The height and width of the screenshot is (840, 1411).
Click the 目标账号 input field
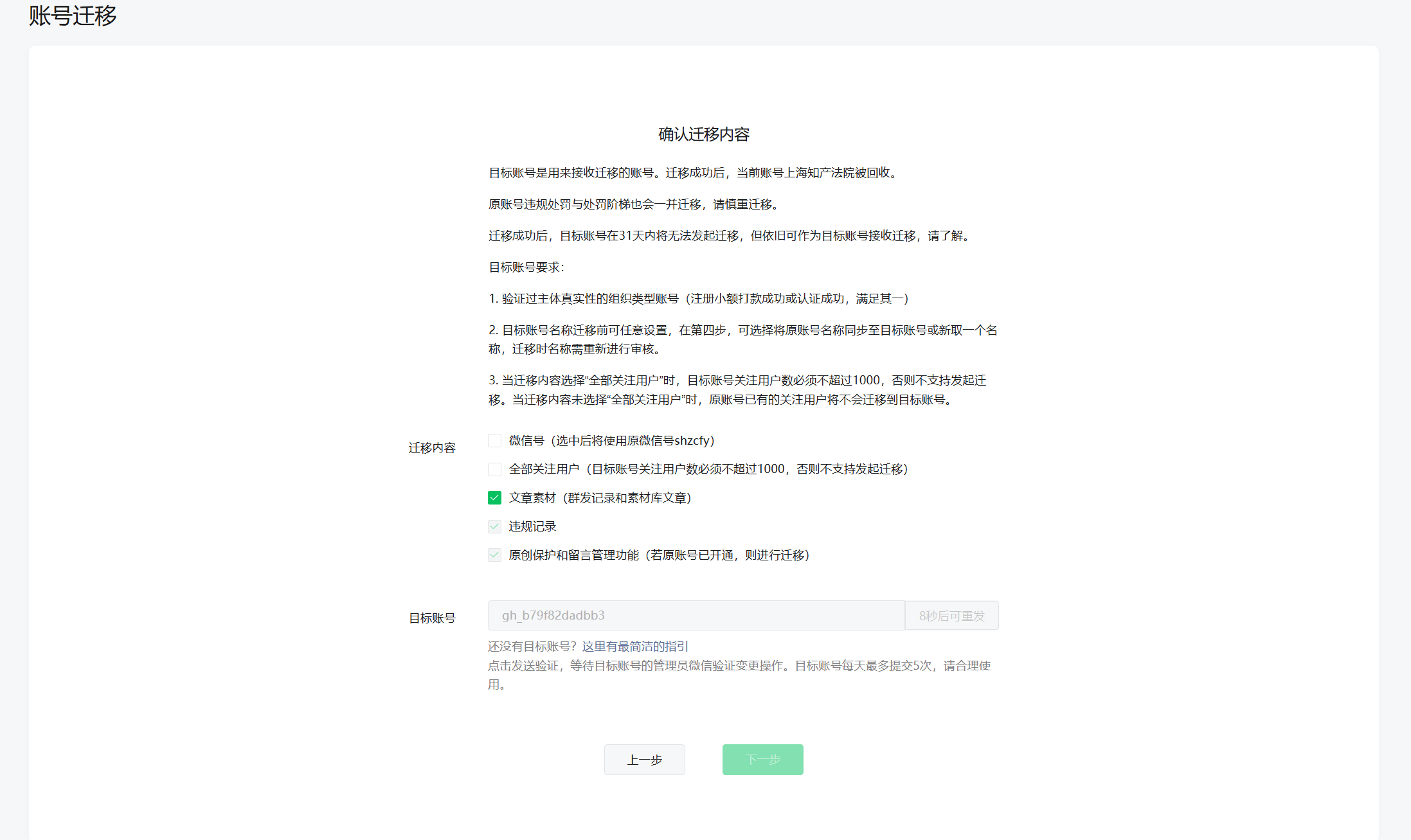(x=696, y=616)
